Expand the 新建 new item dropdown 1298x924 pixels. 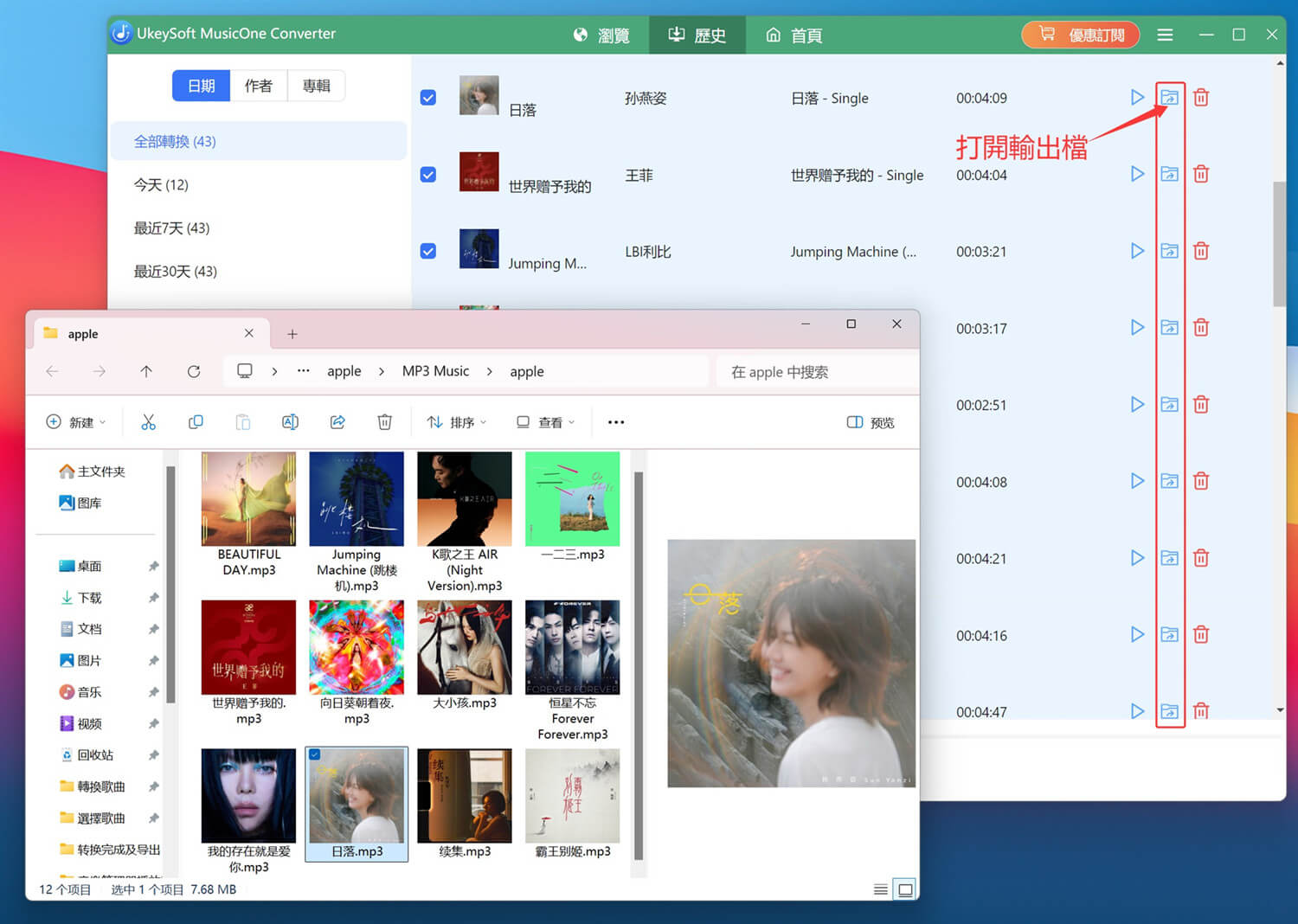click(76, 422)
